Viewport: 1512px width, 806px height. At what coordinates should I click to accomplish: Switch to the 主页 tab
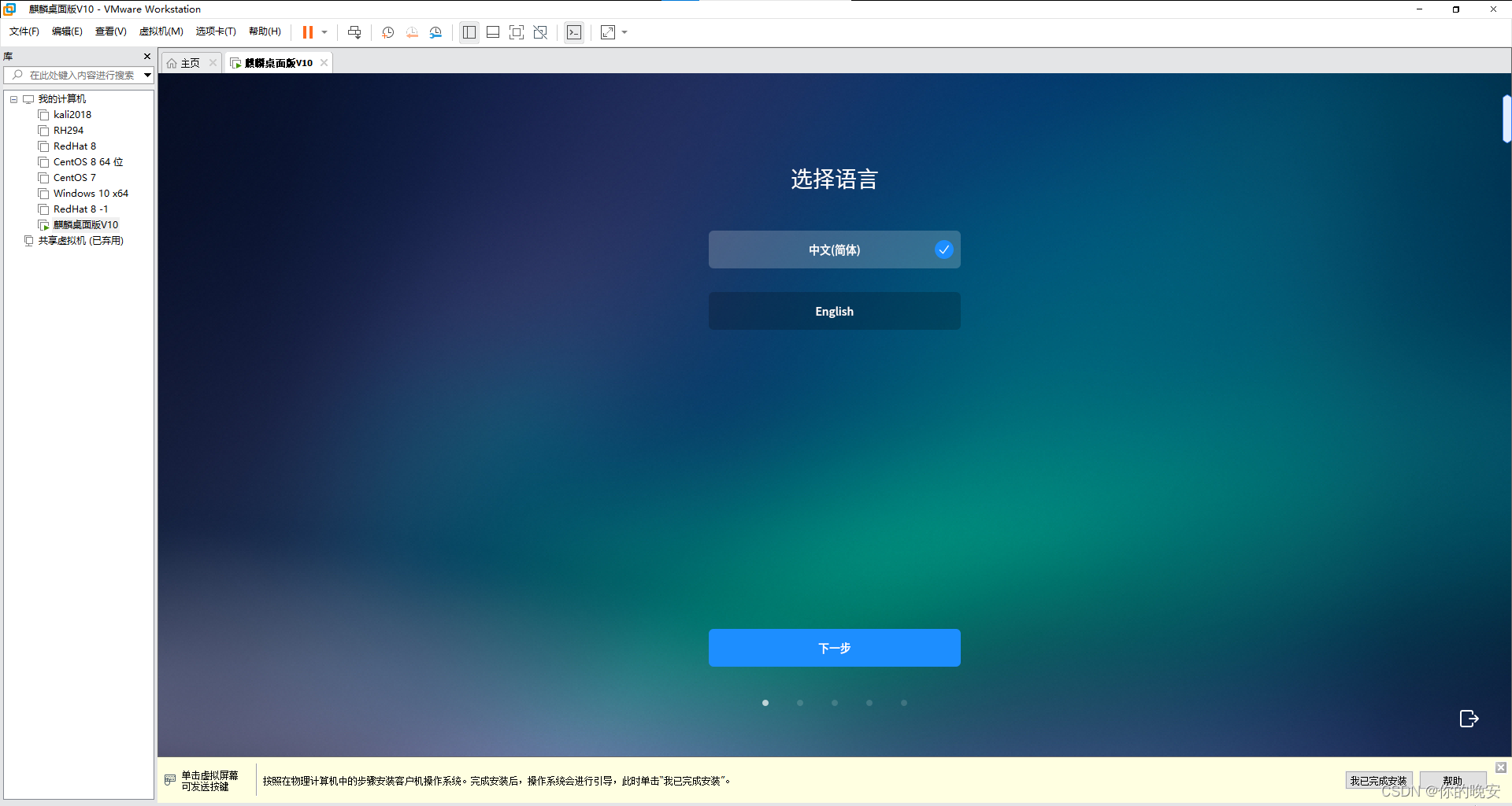(x=190, y=63)
